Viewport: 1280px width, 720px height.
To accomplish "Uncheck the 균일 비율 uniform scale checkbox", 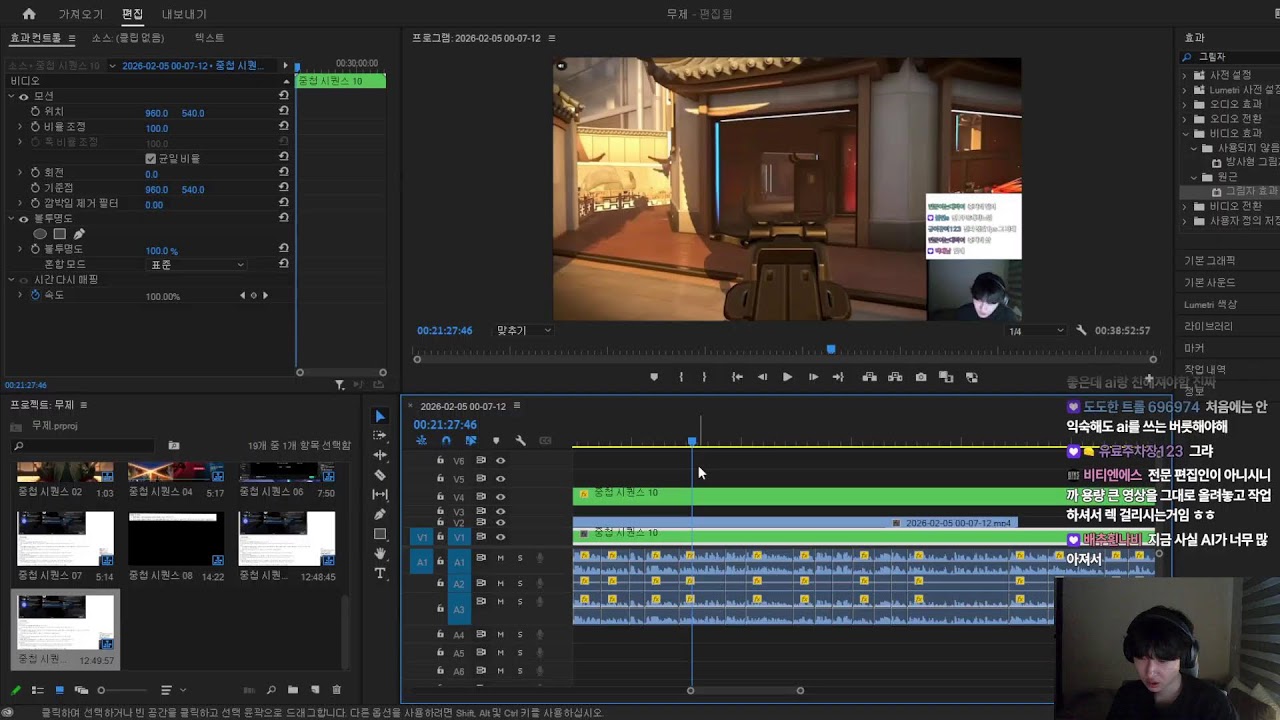I will 151,158.
